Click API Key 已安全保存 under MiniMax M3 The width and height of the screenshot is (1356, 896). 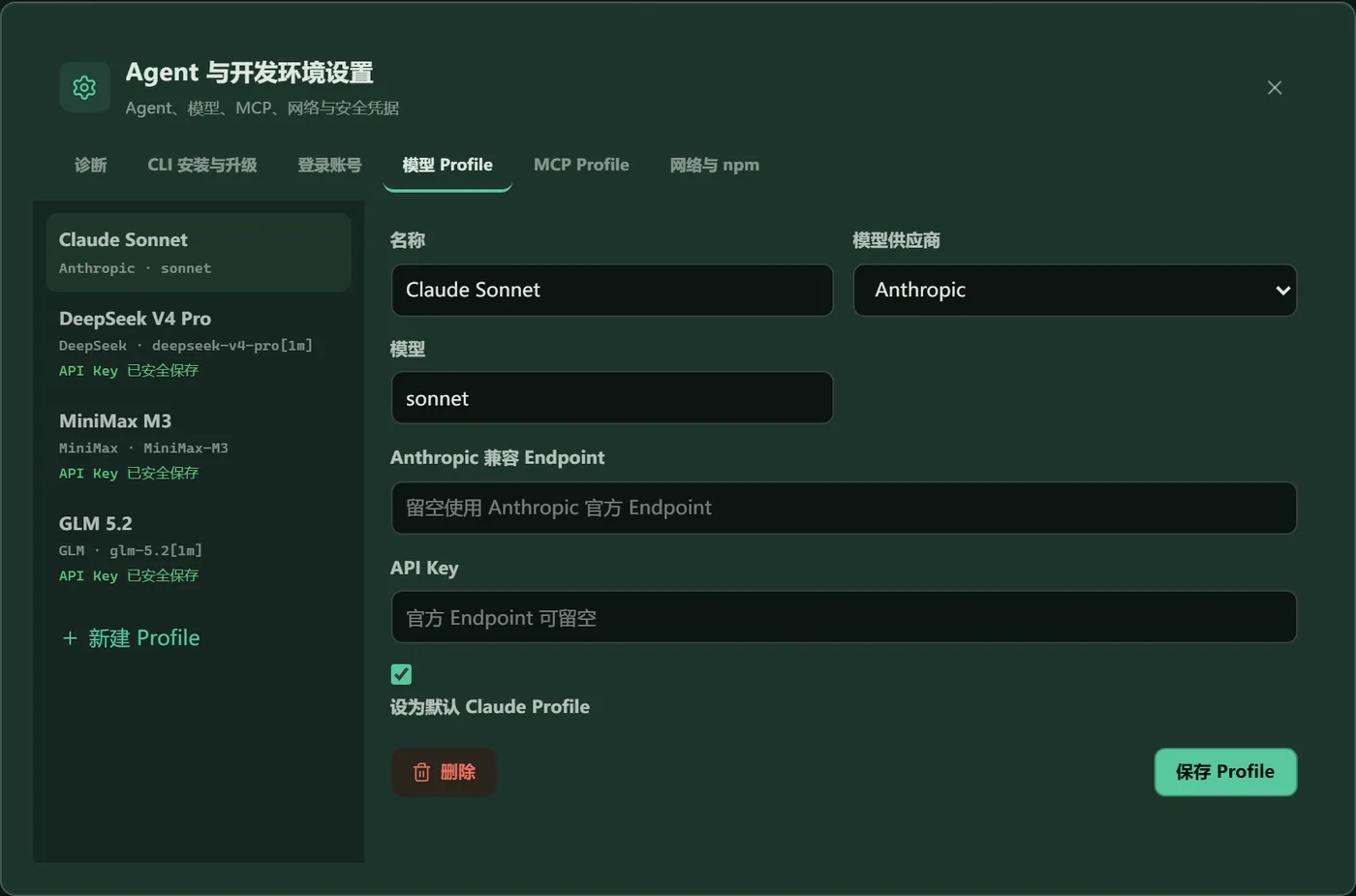[x=129, y=474]
